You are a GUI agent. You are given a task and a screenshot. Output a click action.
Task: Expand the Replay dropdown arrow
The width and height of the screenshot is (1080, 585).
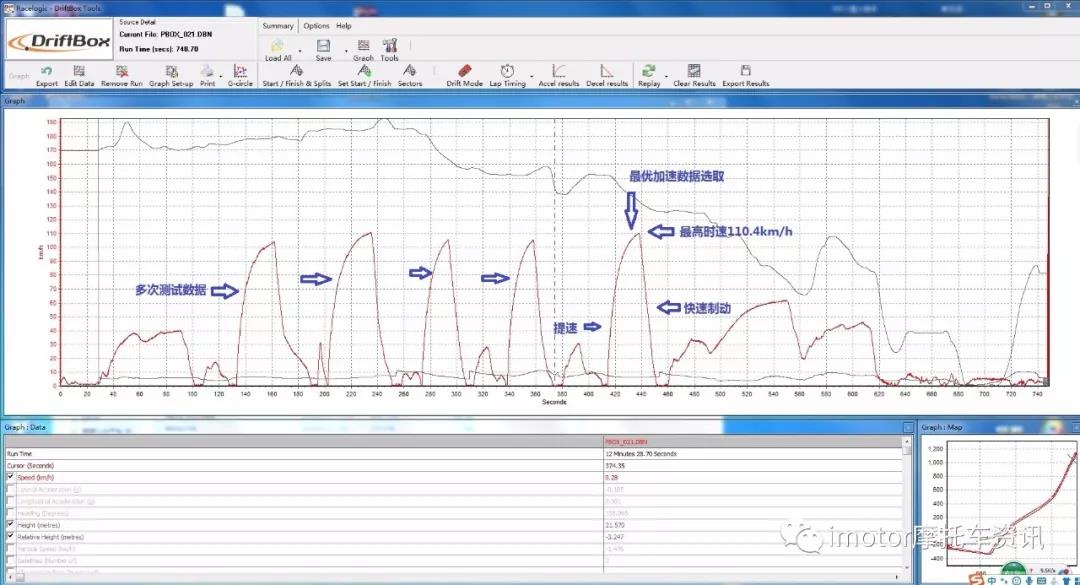pos(665,75)
